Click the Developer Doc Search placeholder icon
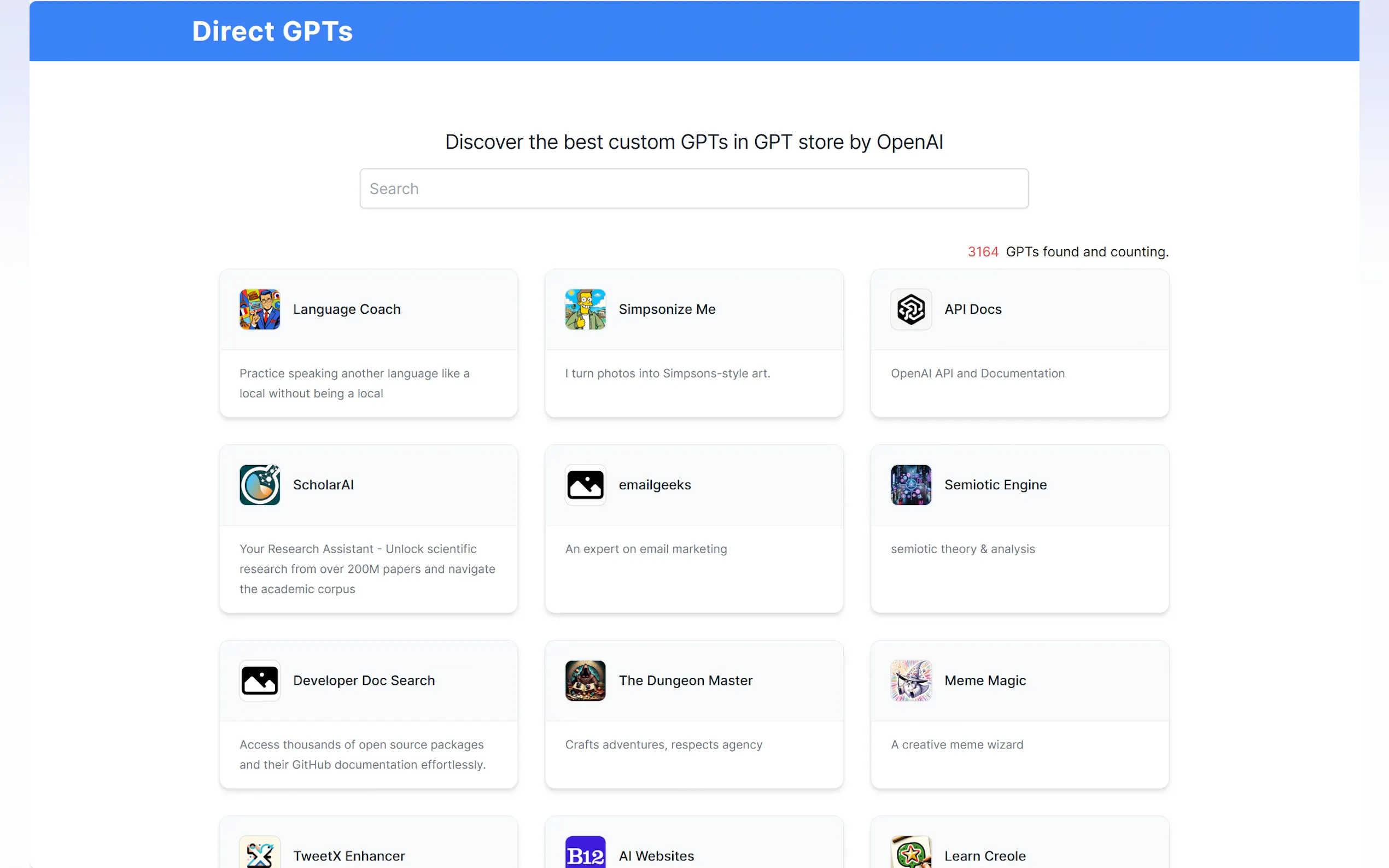 pyautogui.click(x=260, y=681)
